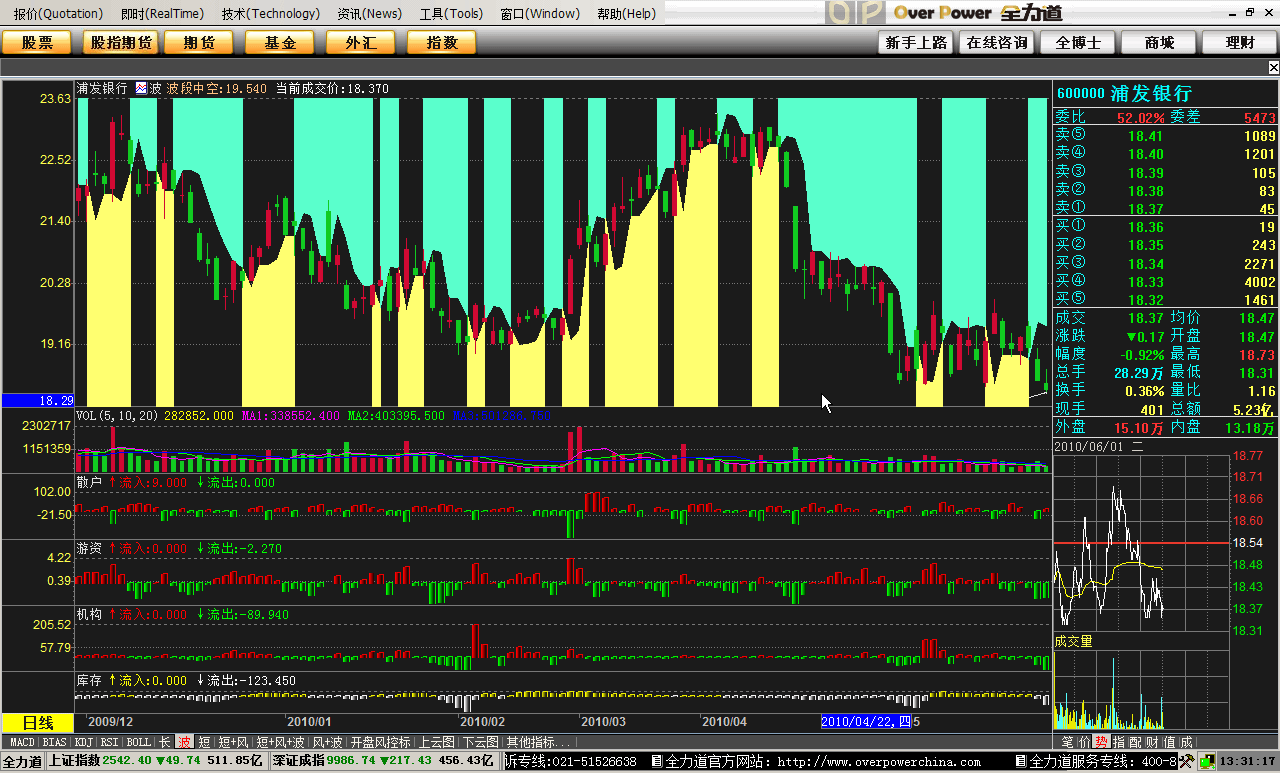Image resolution: width=1280 pixels, height=773 pixels.
Task: Switch to the BOLL indicator tab
Action: click(138, 742)
